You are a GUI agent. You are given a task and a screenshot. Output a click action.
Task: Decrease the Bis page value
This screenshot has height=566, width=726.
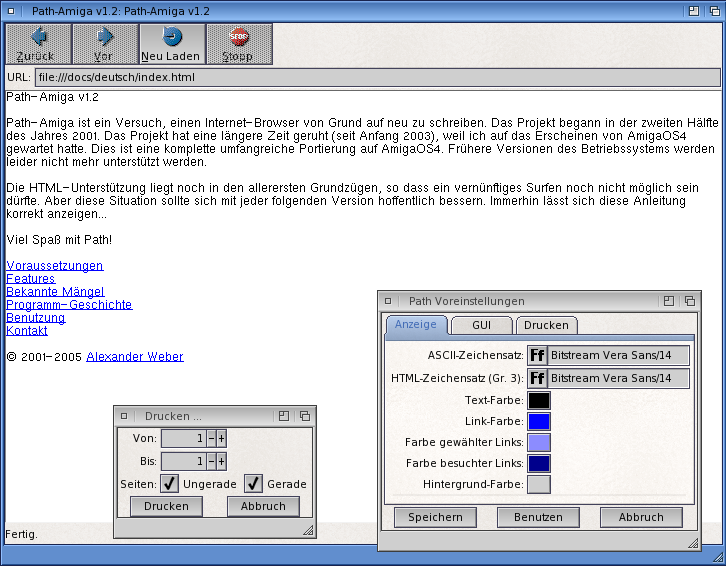tap(211, 461)
